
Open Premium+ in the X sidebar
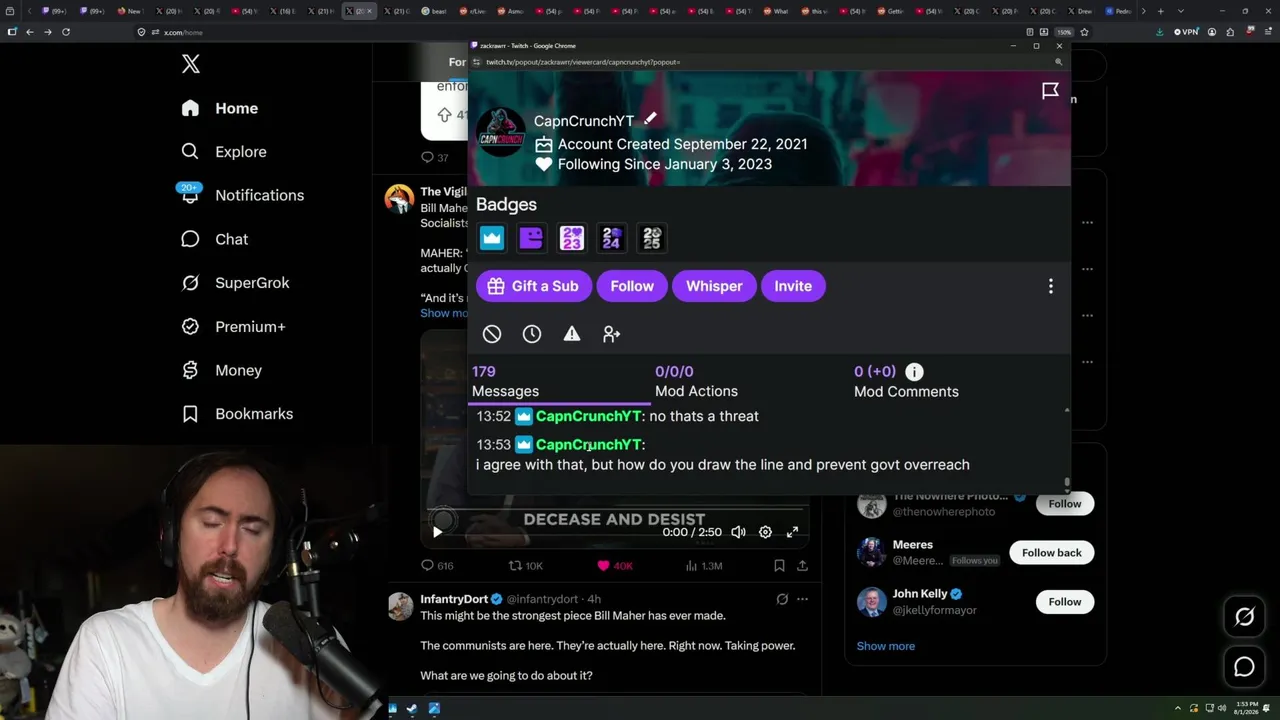[x=233, y=327]
